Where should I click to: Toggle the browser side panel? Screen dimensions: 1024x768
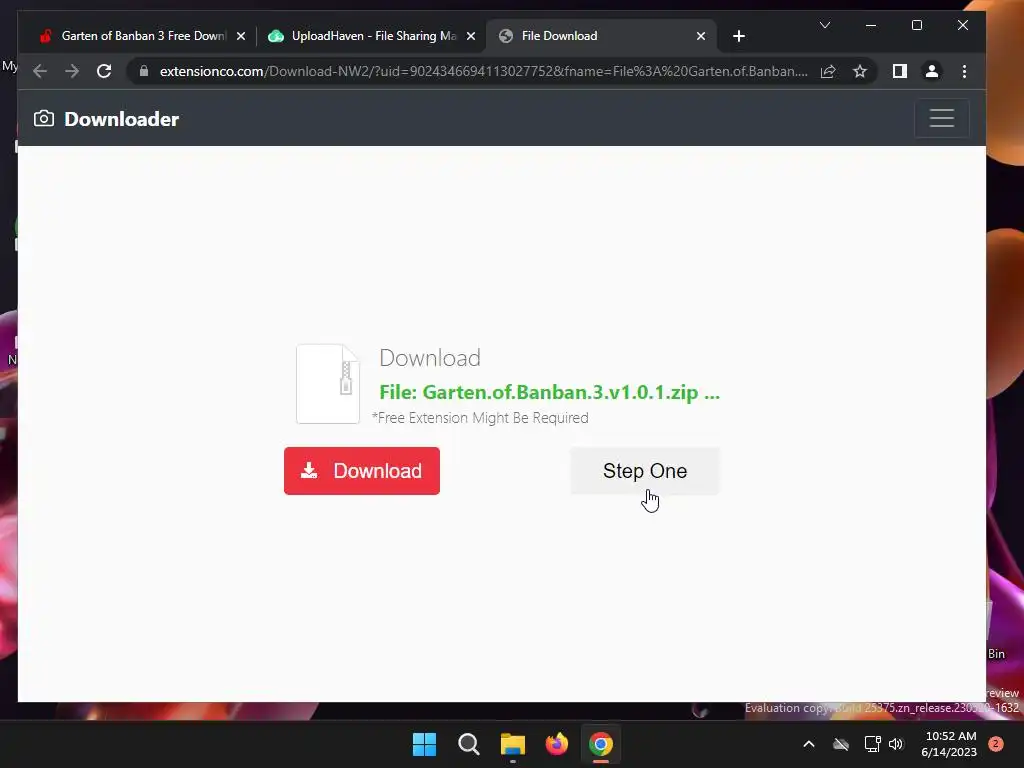900,71
